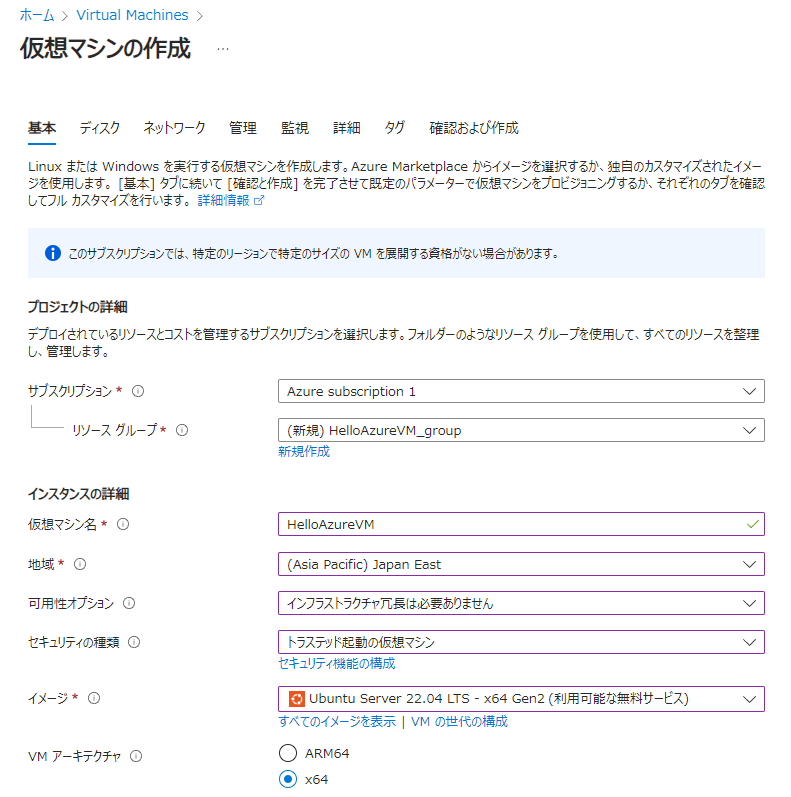The image size is (791, 797).
Task: Open the 詳細情報 link
Action: tap(224, 200)
